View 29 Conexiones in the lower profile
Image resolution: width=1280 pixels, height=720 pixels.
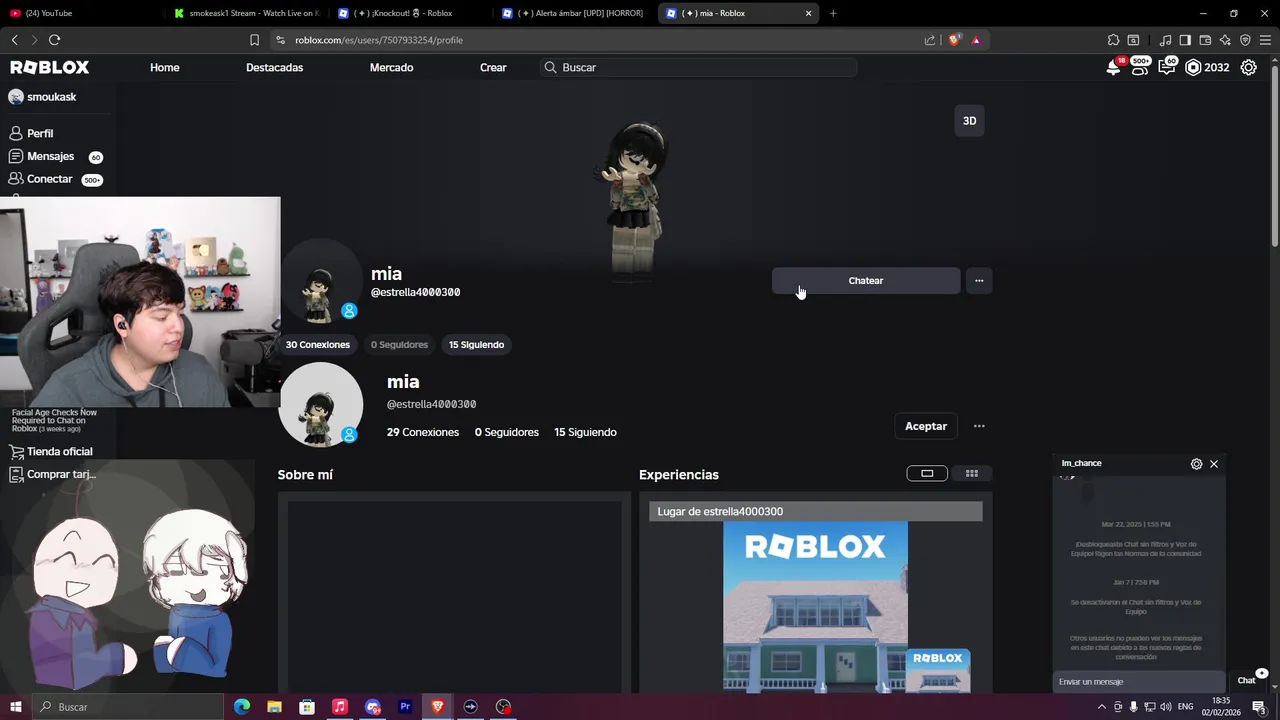pyautogui.click(x=423, y=432)
